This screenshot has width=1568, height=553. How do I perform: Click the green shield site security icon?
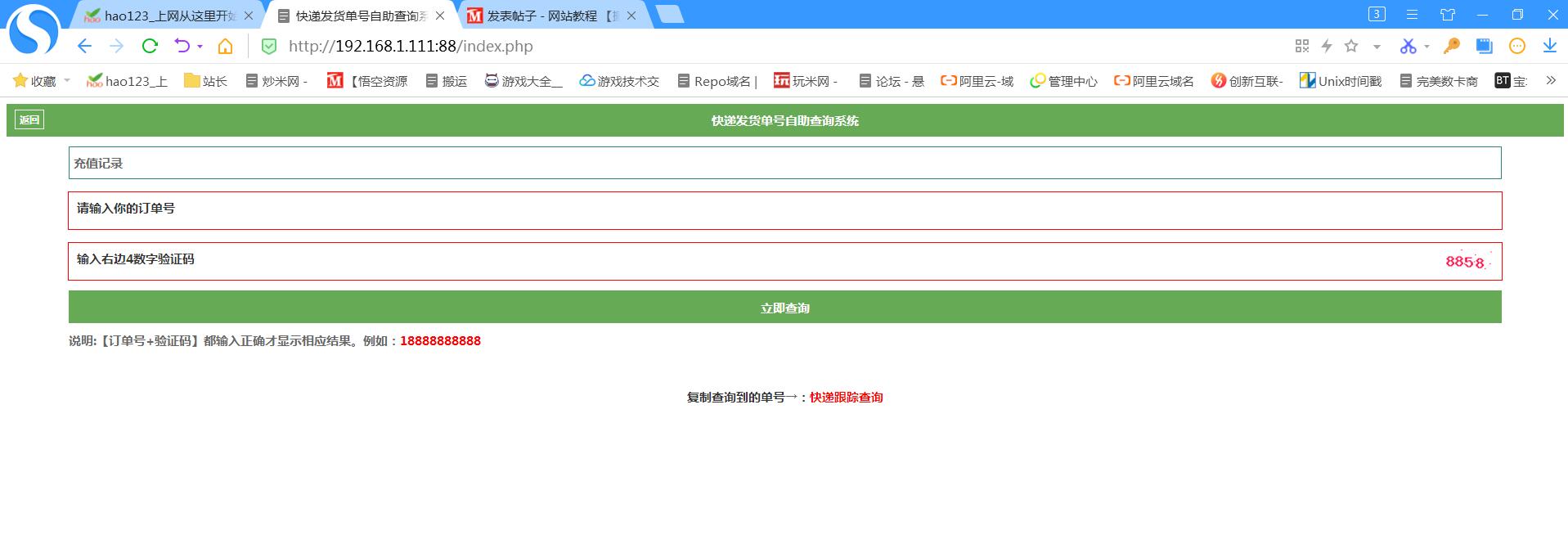[269, 46]
